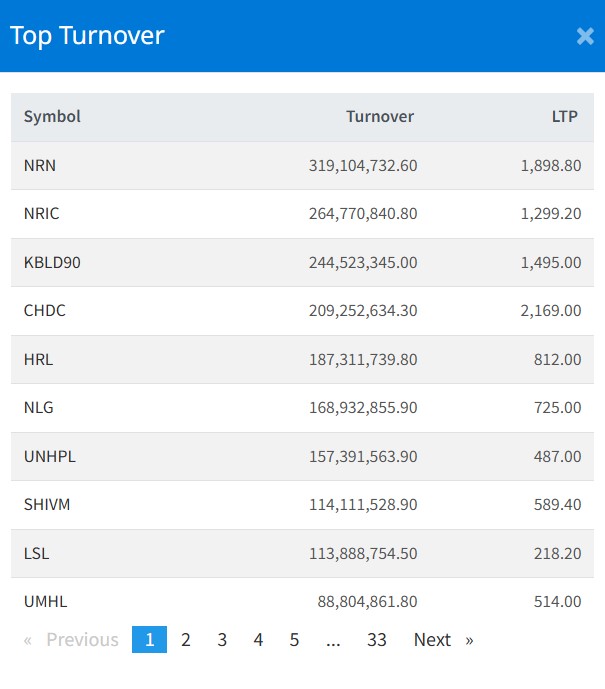Select page 5 in pagination
Viewport: 605px width, 689px height.
coord(294,640)
